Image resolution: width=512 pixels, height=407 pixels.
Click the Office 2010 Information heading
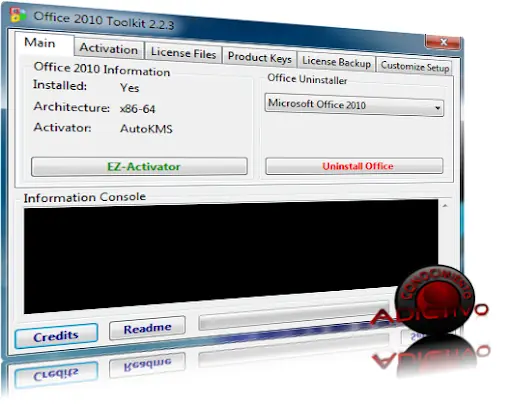coord(102,69)
